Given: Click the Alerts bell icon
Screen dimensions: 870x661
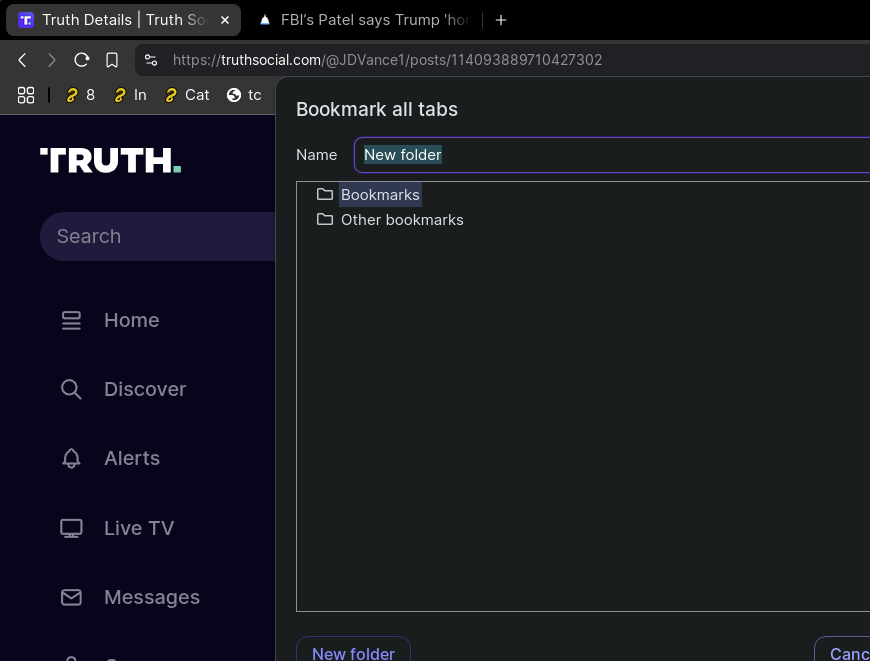Looking at the screenshot, I should point(71,458).
